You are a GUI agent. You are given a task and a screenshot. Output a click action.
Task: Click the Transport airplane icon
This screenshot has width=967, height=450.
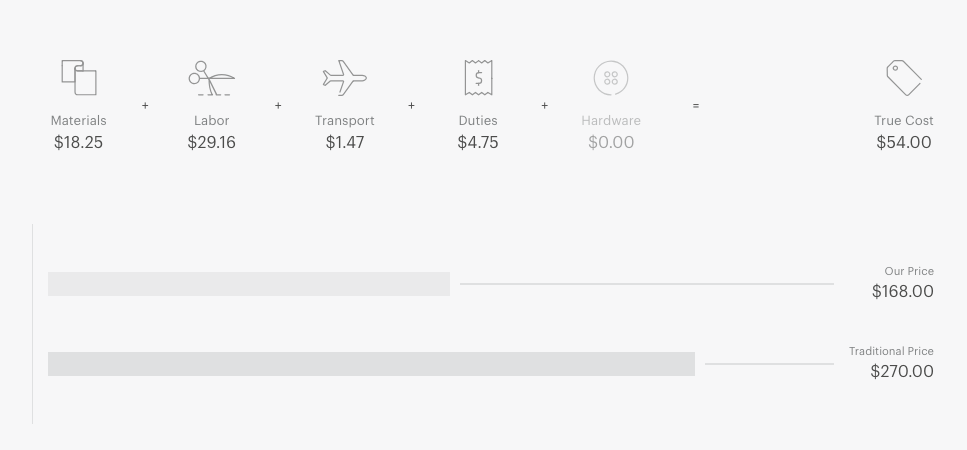345,78
